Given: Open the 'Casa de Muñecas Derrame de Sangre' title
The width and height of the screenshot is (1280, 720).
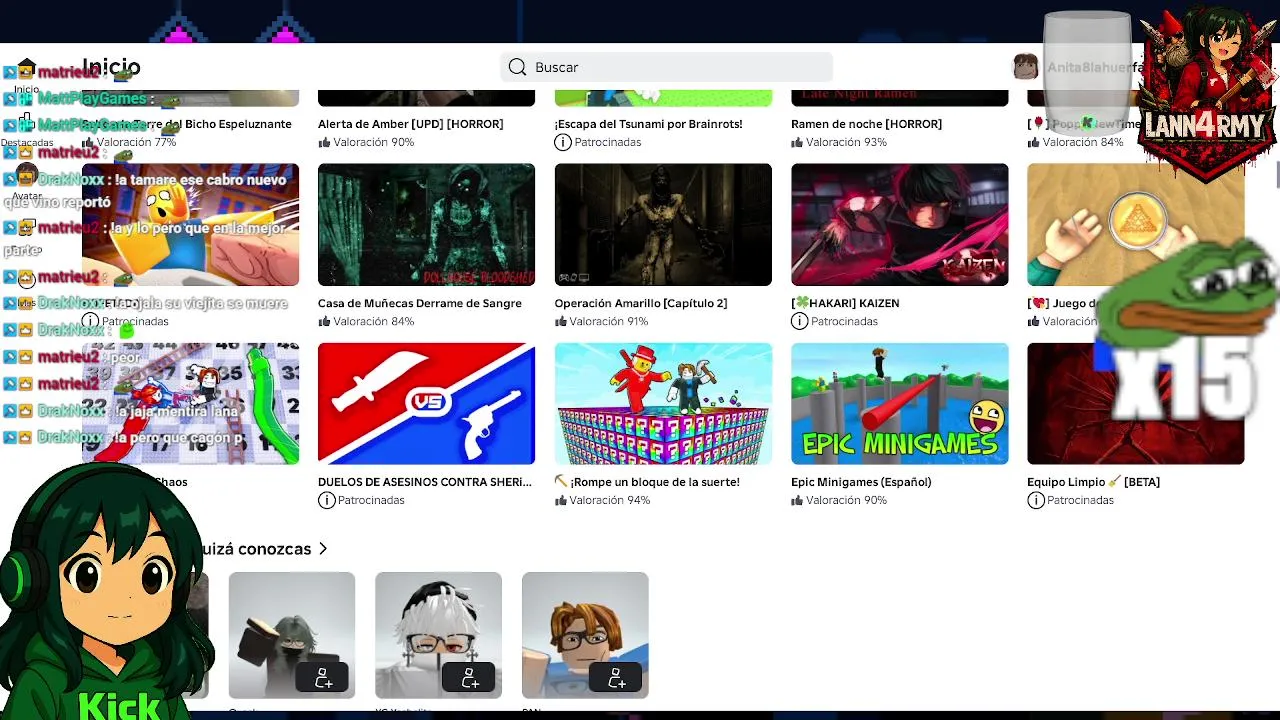Looking at the screenshot, I should pos(420,303).
